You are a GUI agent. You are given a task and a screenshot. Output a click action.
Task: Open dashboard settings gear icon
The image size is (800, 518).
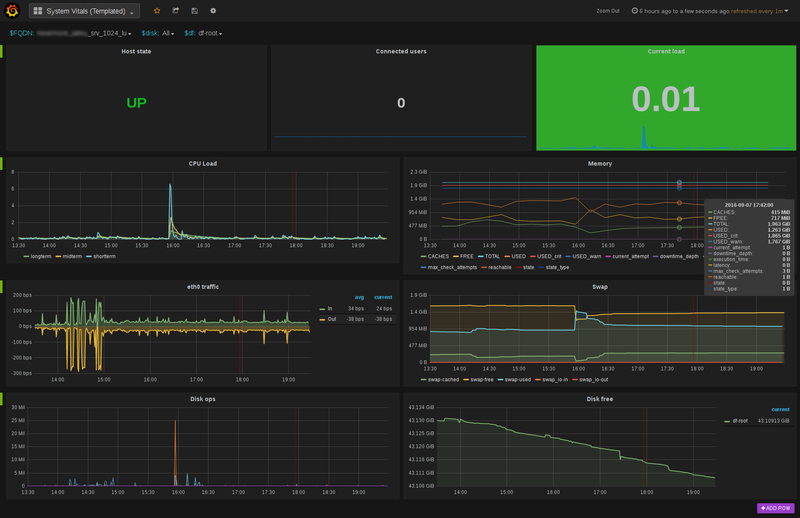click(213, 11)
